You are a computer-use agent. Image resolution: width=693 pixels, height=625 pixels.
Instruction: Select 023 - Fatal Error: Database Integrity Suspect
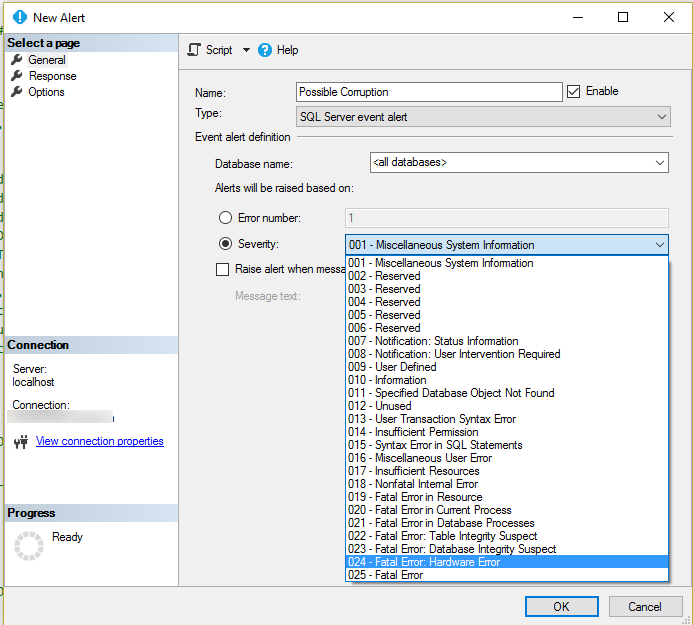pos(506,549)
